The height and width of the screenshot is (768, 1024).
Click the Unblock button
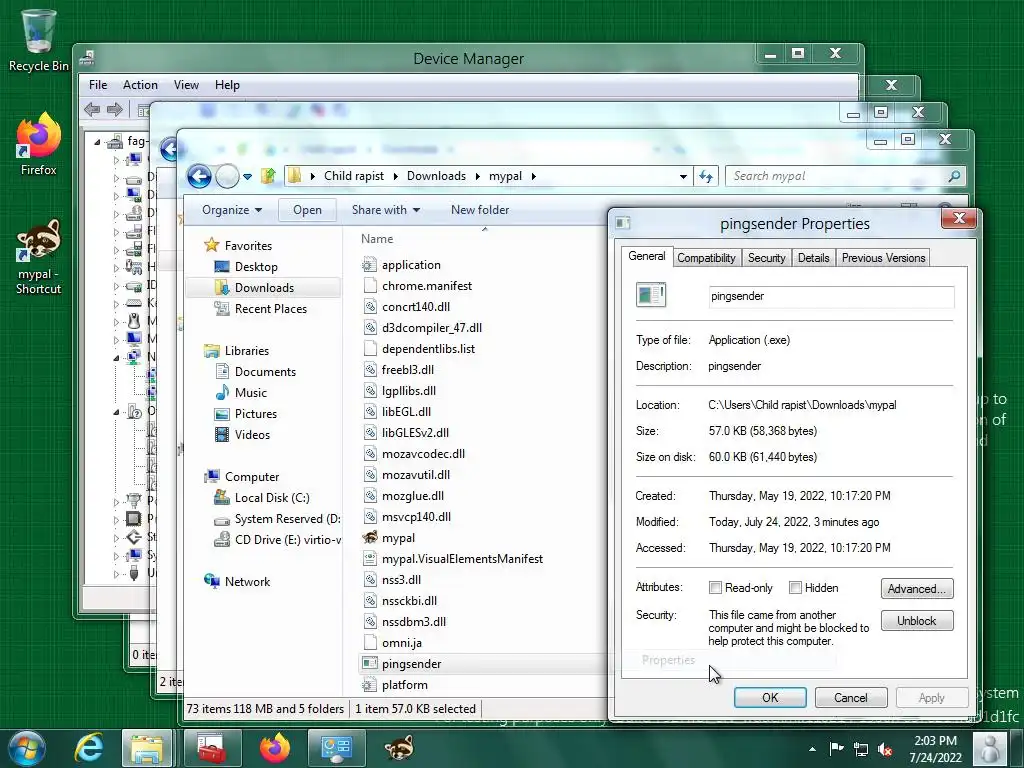[x=916, y=620]
